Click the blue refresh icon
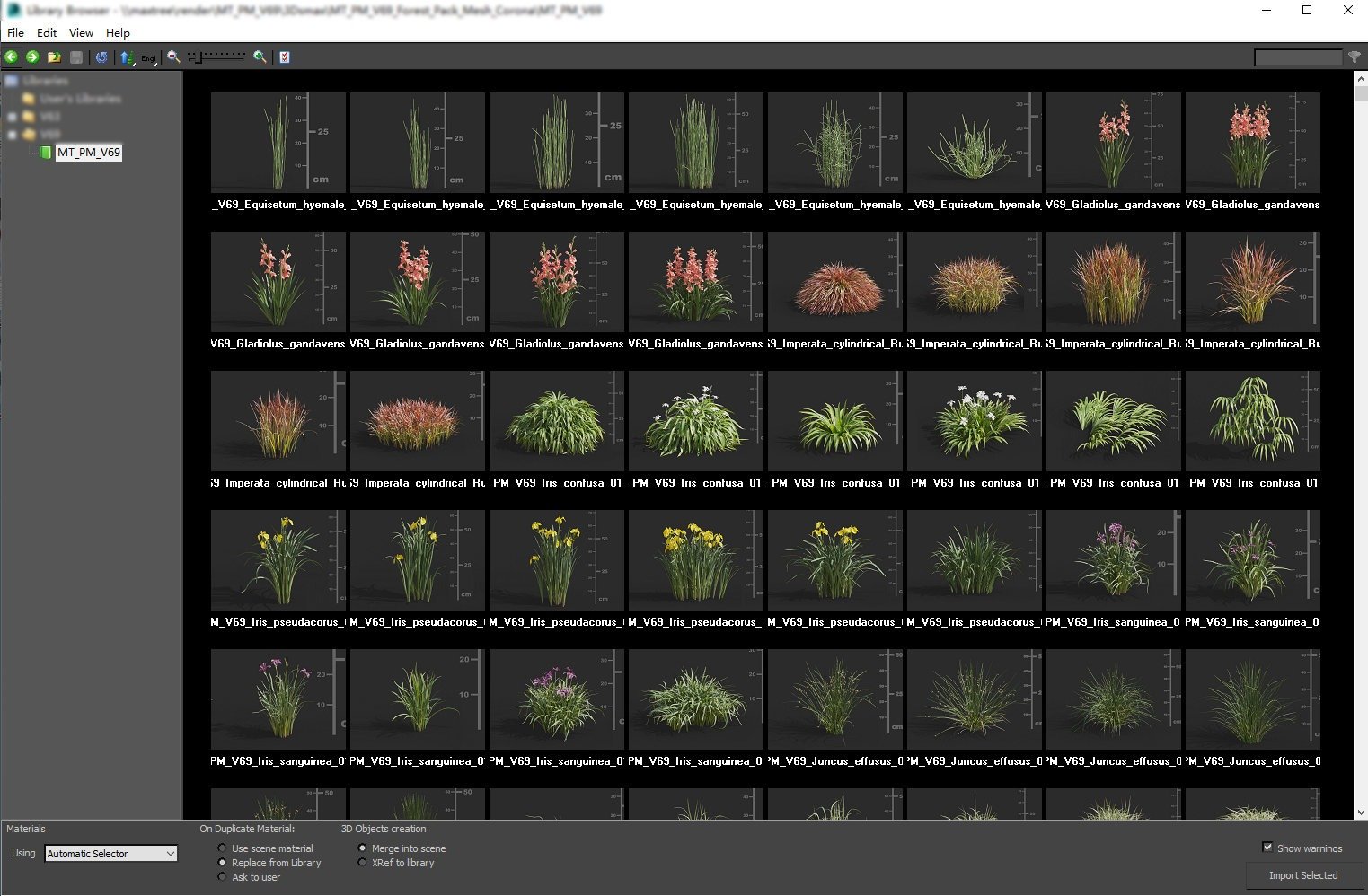 (101, 57)
